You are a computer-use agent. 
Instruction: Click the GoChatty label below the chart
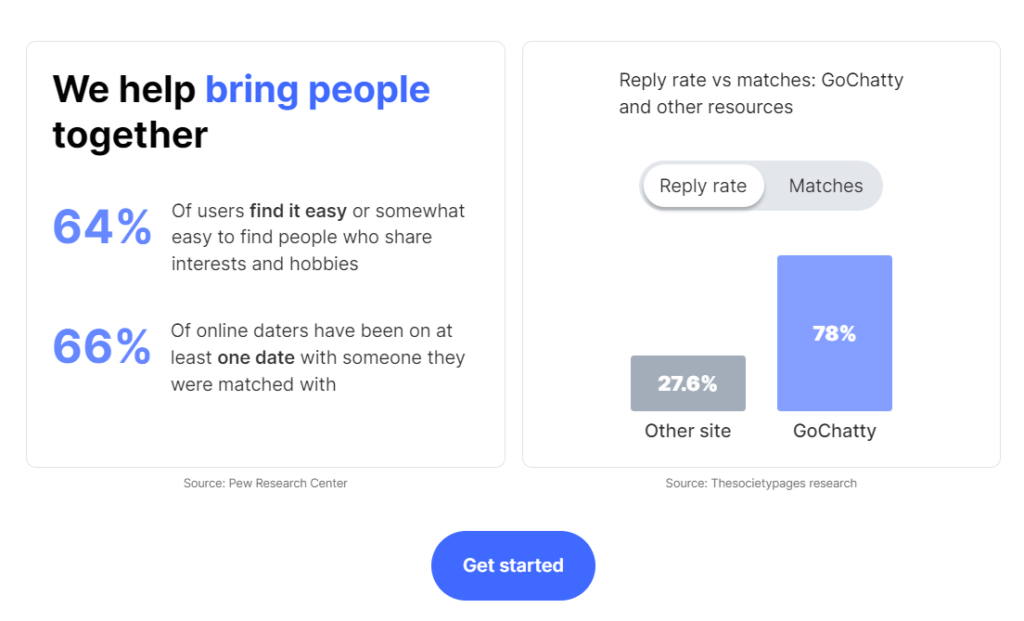(x=834, y=431)
